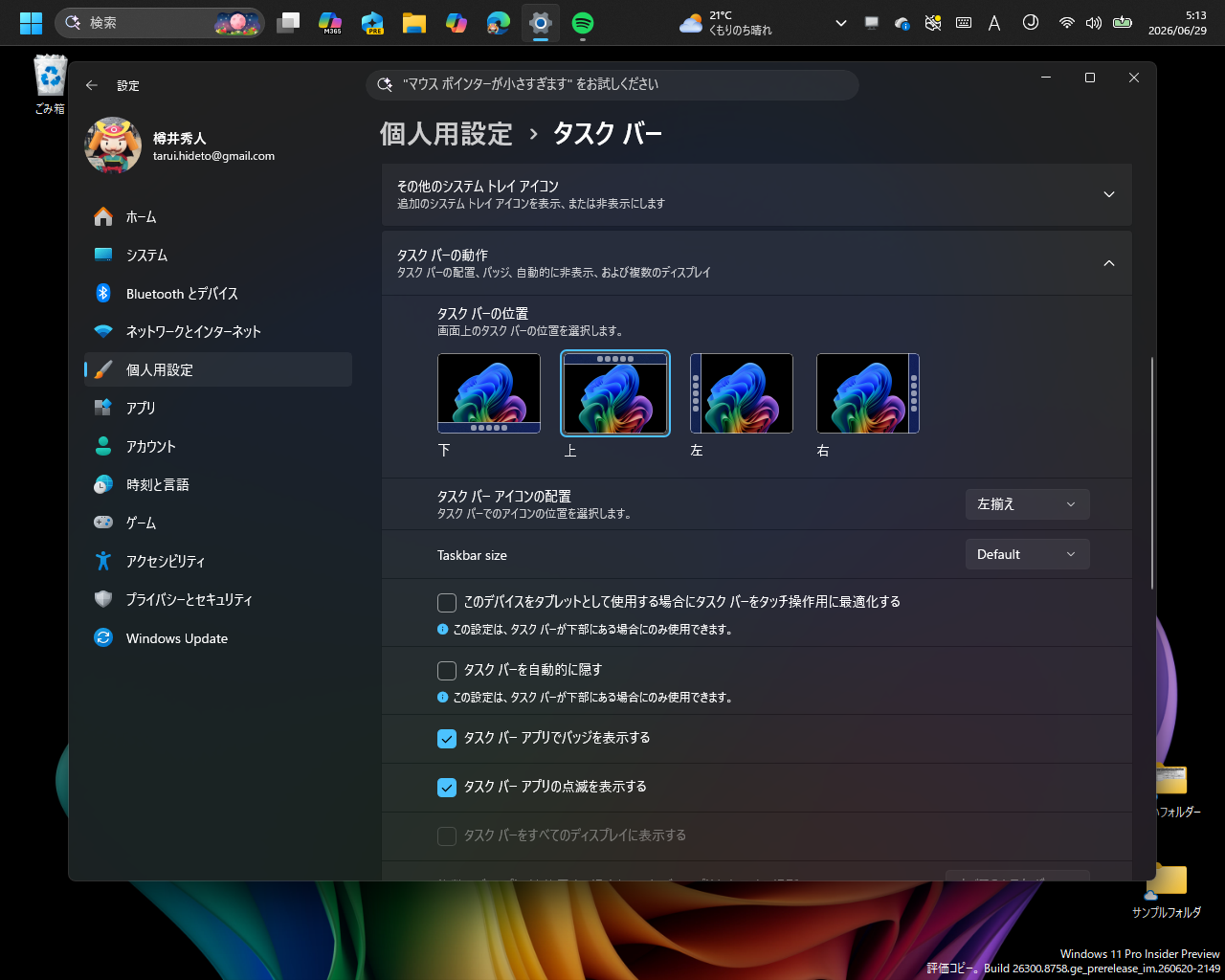Toggle tablet touch-optimized taskbar checkbox

(447, 602)
